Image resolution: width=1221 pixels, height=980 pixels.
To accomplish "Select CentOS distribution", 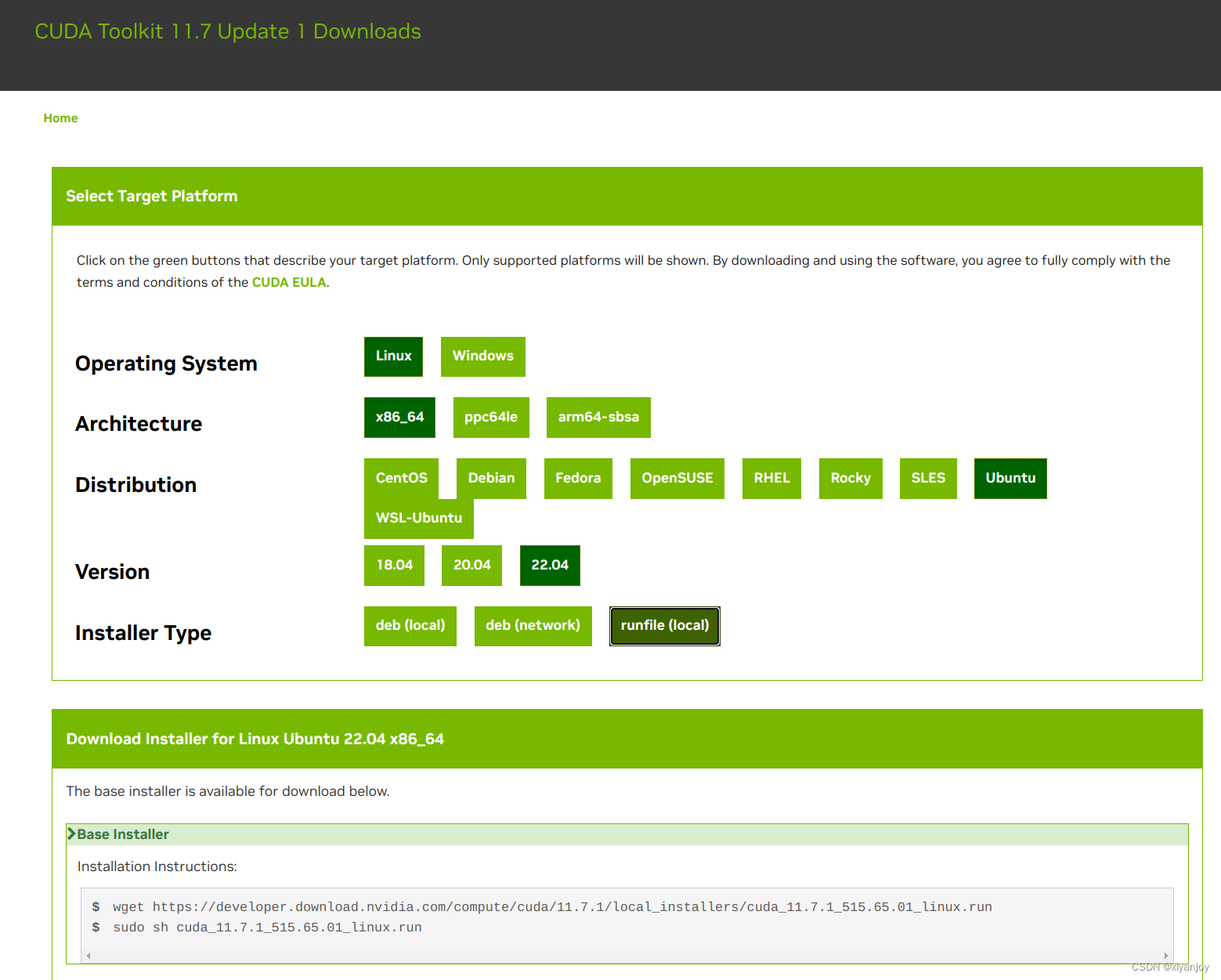I will click(x=401, y=479).
